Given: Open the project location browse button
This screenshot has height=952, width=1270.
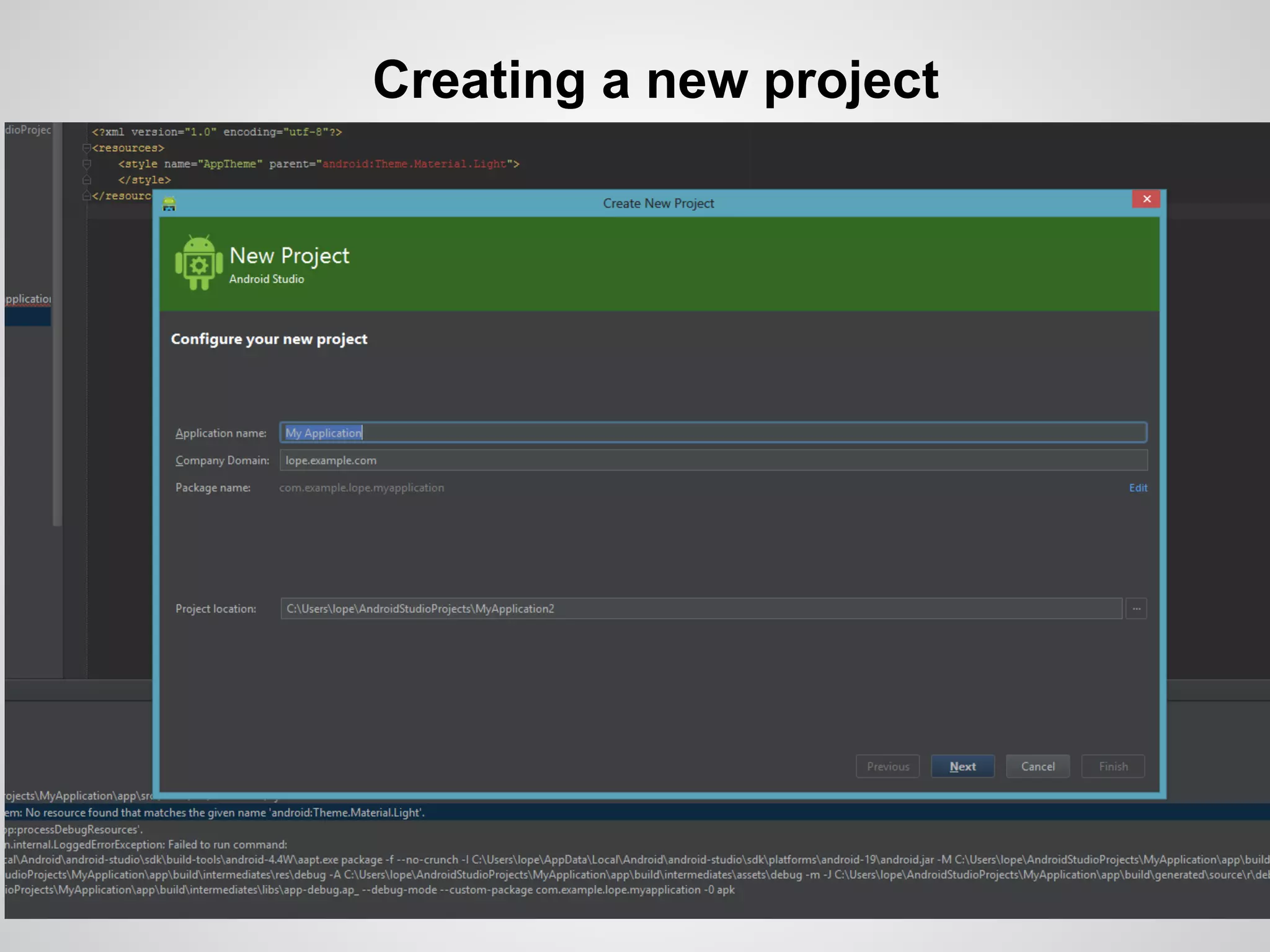Looking at the screenshot, I should [1136, 609].
